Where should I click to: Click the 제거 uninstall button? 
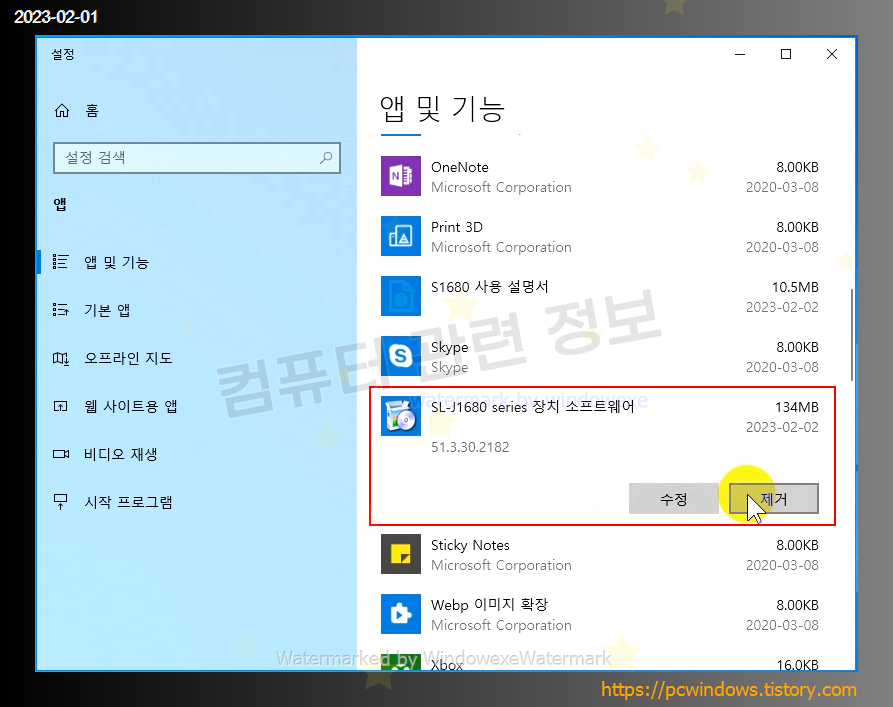point(774,499)
